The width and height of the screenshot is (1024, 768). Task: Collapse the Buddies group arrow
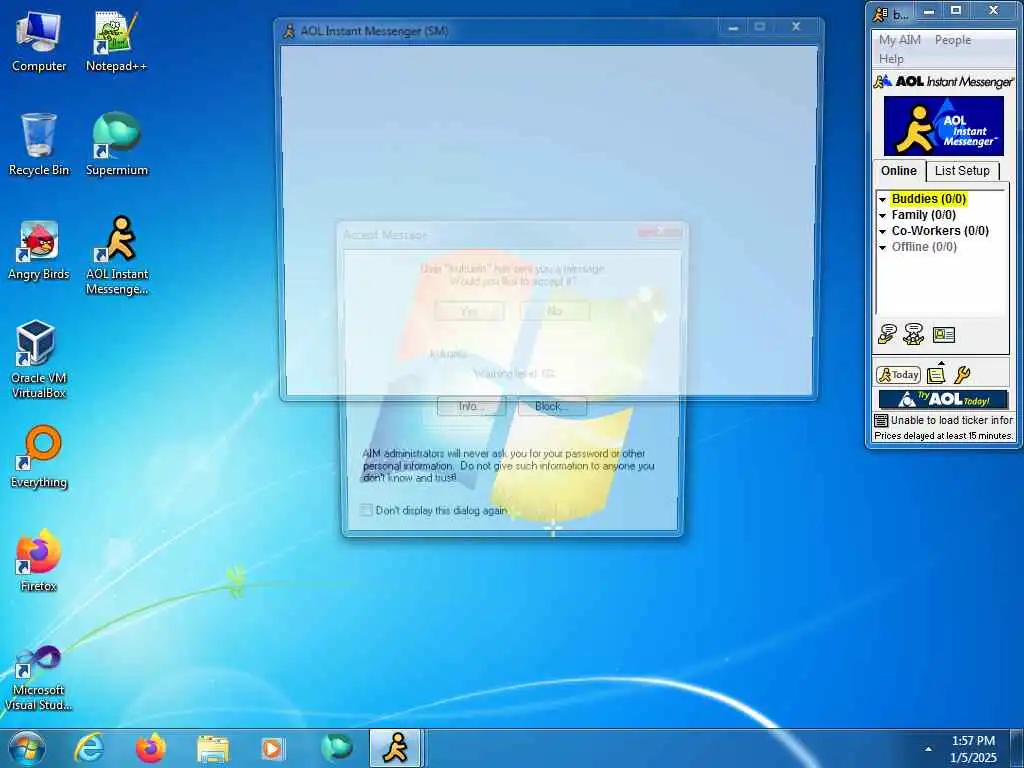coord(882,199)
